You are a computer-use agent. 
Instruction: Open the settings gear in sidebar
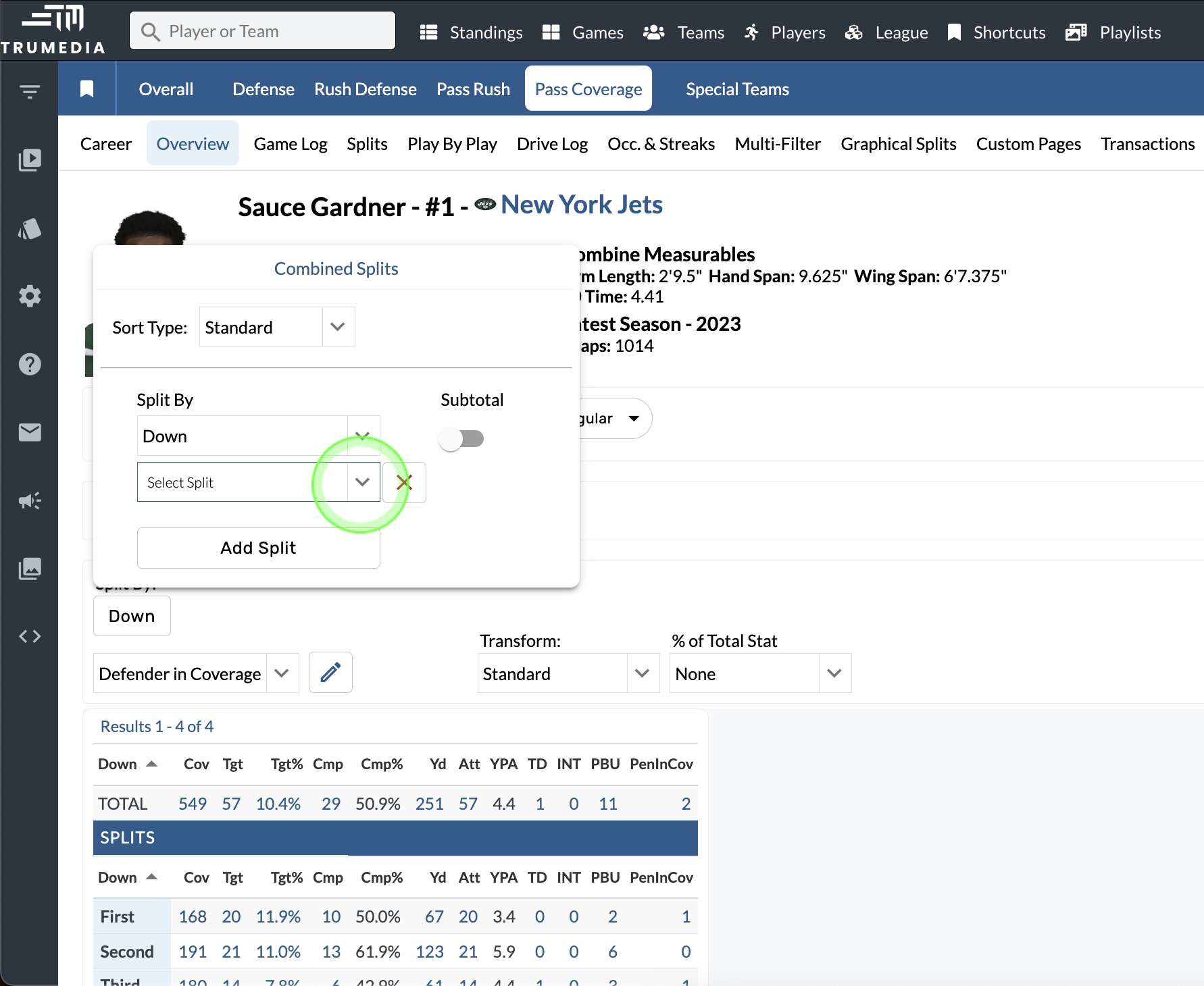click(x=29, y=296)
